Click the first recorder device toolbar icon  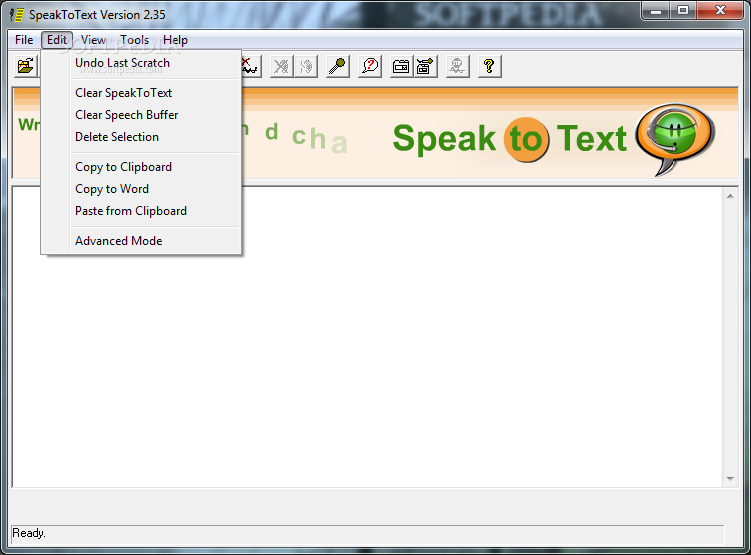[401, 66]
